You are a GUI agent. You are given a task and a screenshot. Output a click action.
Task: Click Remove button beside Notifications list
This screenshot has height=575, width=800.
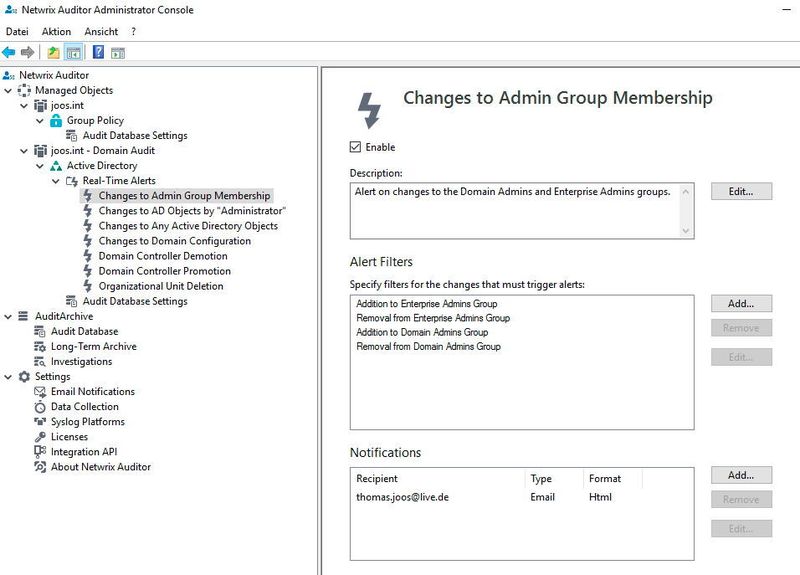pyautogui.click(x=741, y=499)
